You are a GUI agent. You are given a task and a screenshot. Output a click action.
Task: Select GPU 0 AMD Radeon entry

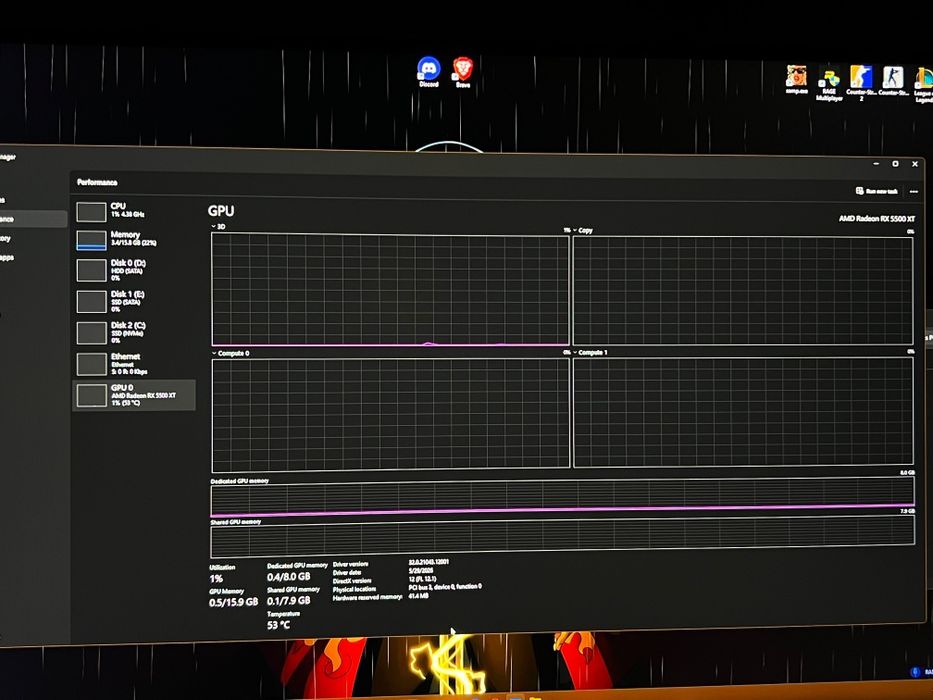[x=134, y=395]
